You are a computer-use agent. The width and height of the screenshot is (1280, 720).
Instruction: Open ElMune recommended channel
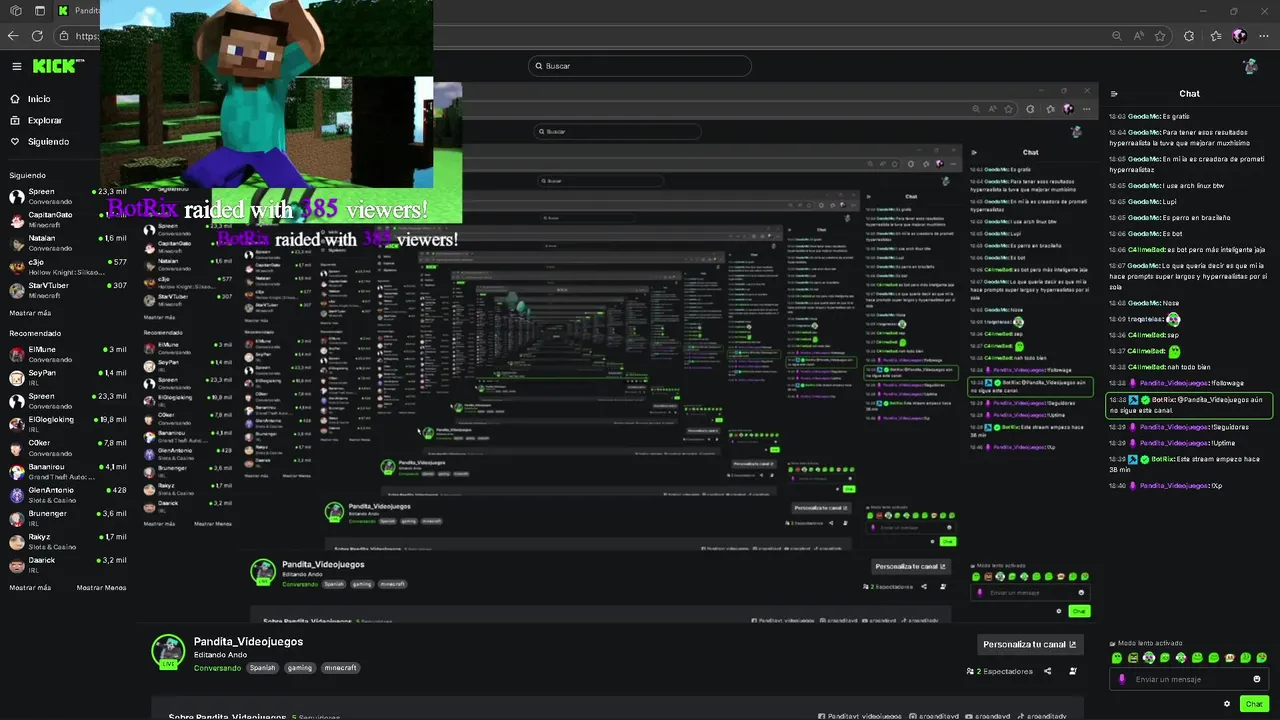[67, 353]
